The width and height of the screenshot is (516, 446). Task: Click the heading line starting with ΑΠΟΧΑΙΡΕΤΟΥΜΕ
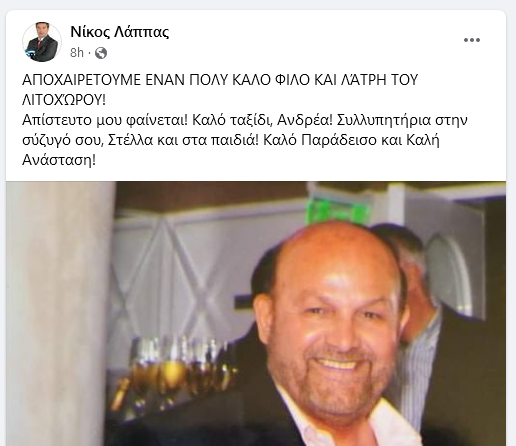click(x=220, y=80)
